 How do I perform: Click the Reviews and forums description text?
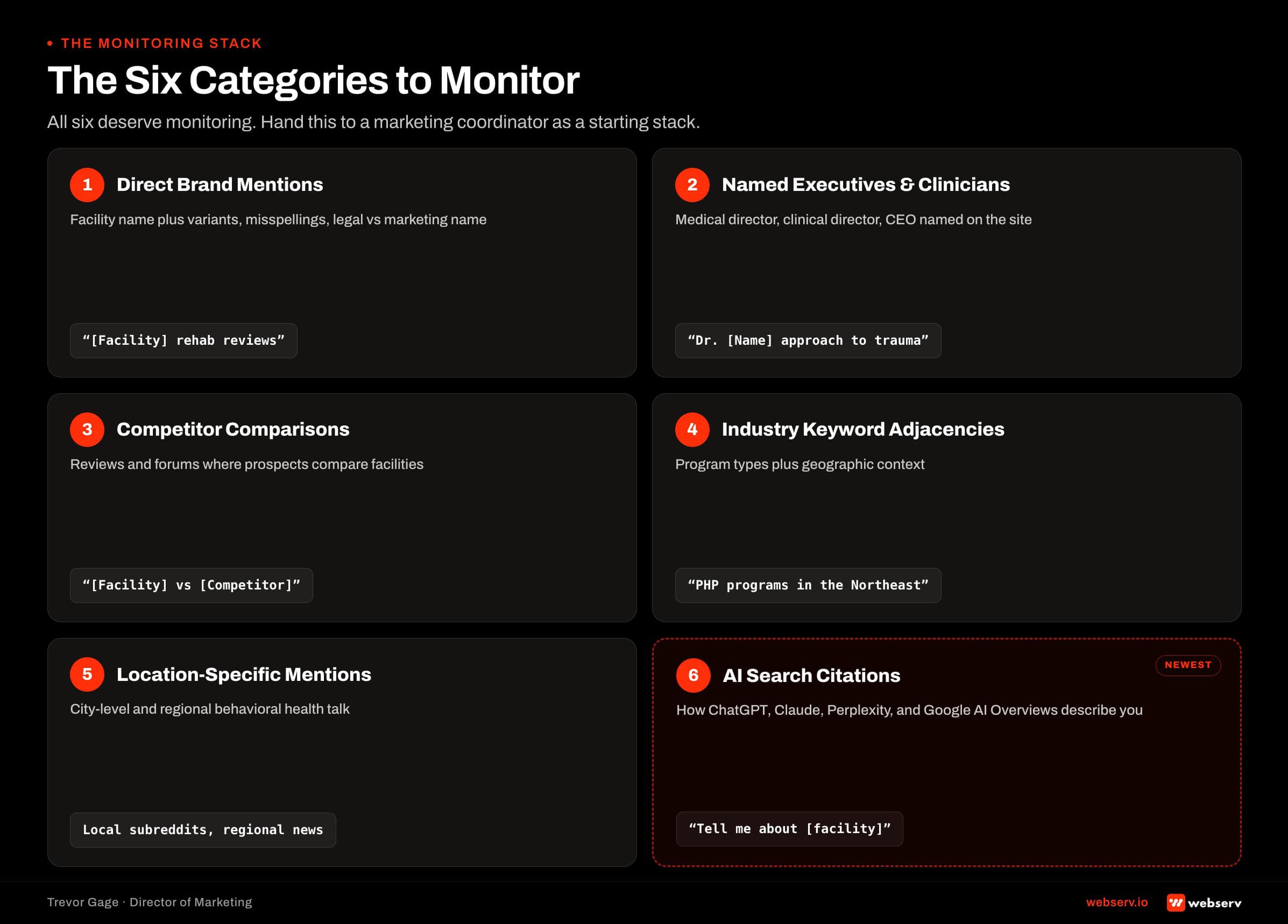pos(246,464)
